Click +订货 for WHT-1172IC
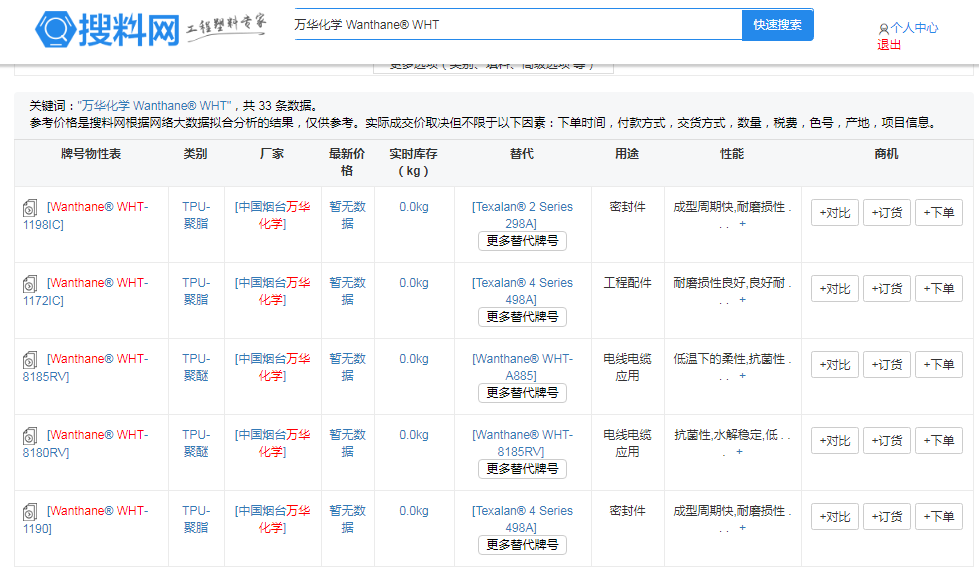Screen dimensions: 979x572 click(x=886, y=289)
